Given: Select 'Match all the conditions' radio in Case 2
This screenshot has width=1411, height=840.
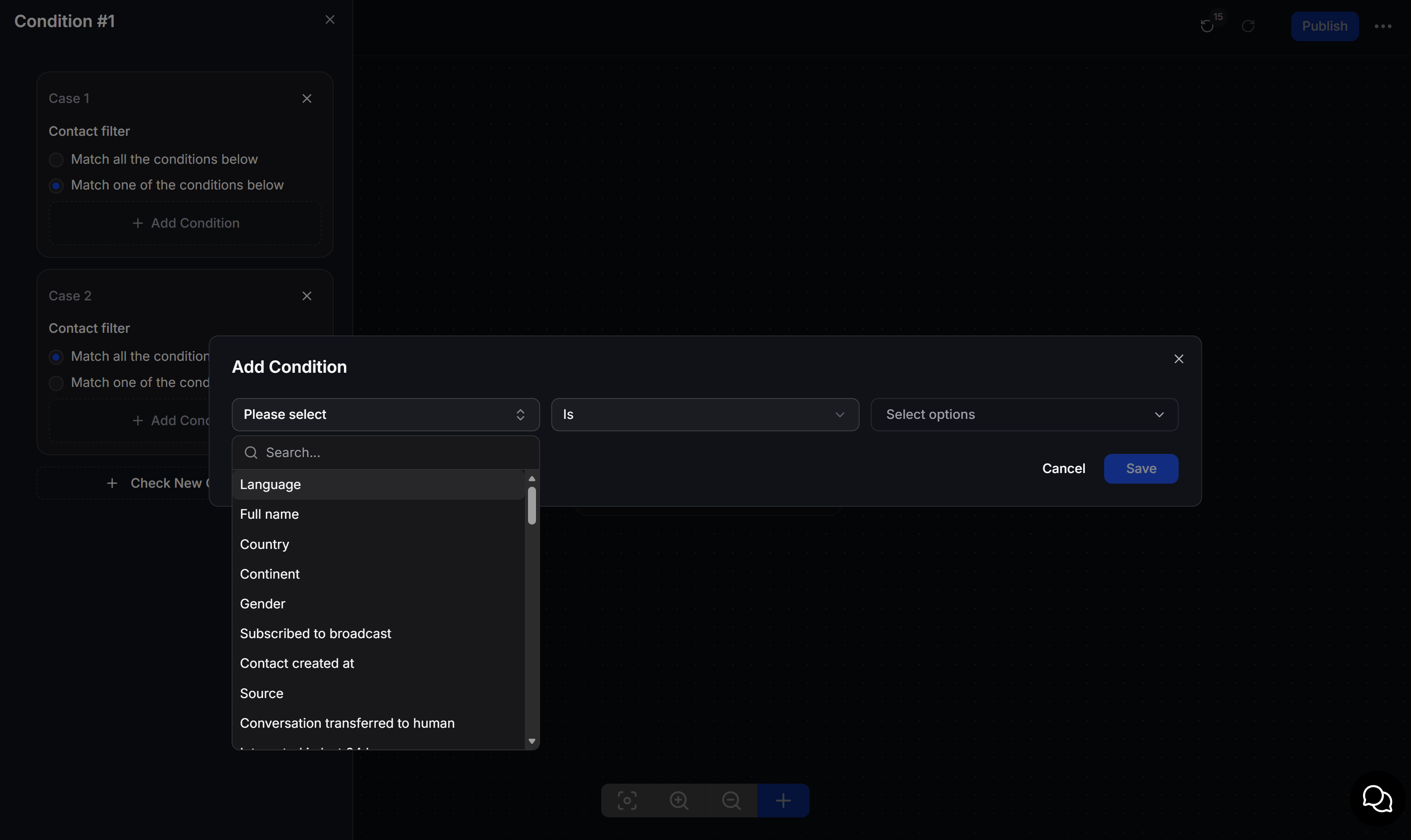Looking at the screenshot, I should [x=56, y=357].
